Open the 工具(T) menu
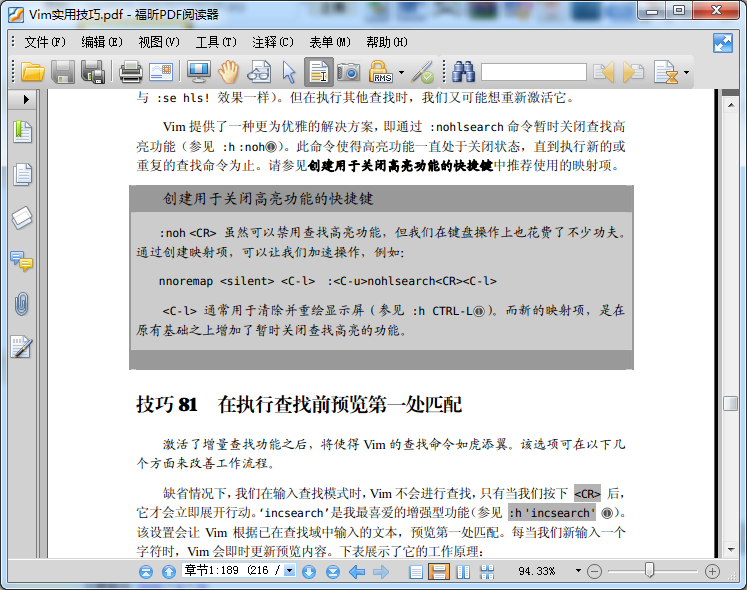Viewport: 747px width, 590px height. pos(216,42)
